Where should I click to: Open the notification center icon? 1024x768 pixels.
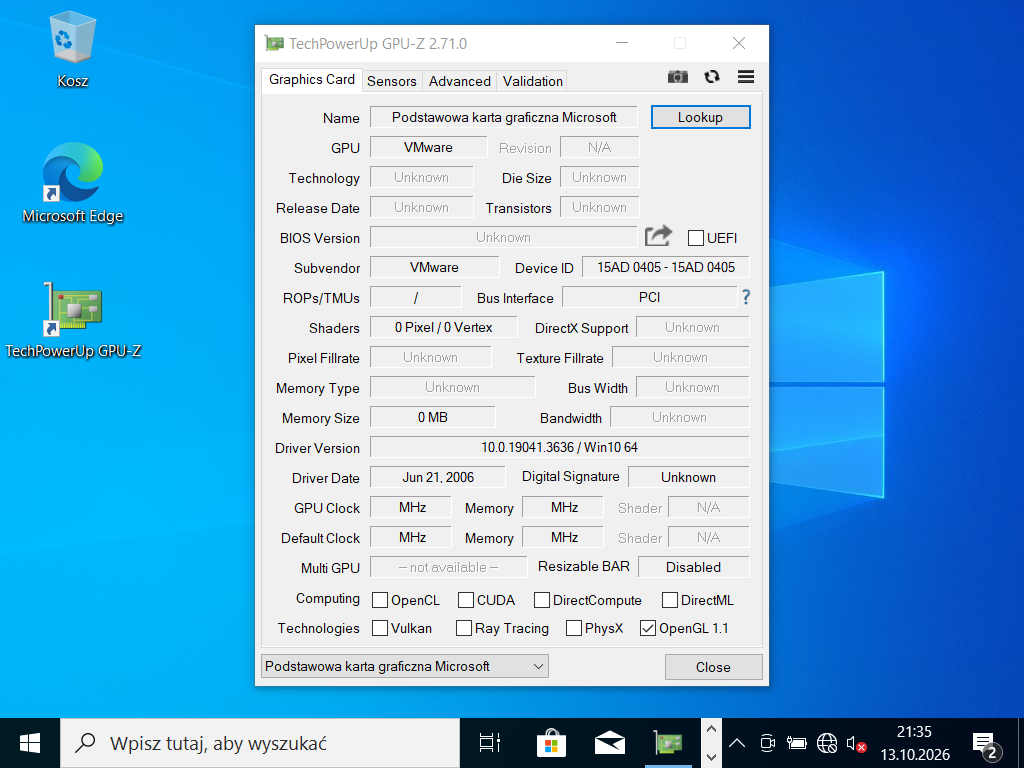coord(987,744)
